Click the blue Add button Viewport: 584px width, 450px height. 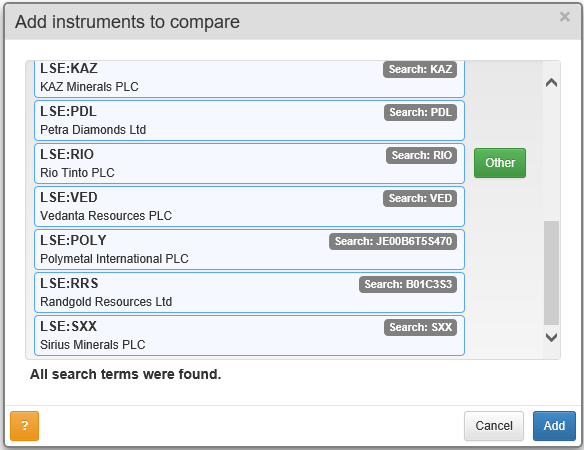(554, 425)
